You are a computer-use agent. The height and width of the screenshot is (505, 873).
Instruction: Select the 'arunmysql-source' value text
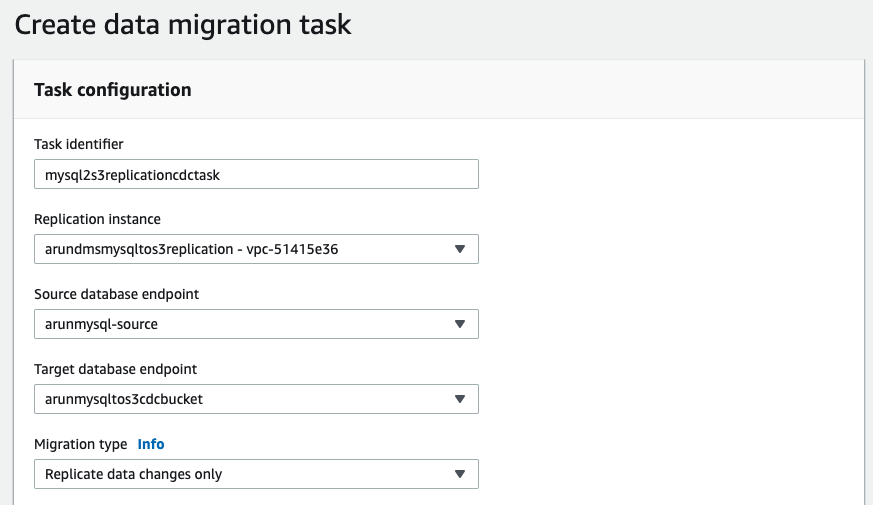[102, 324]
